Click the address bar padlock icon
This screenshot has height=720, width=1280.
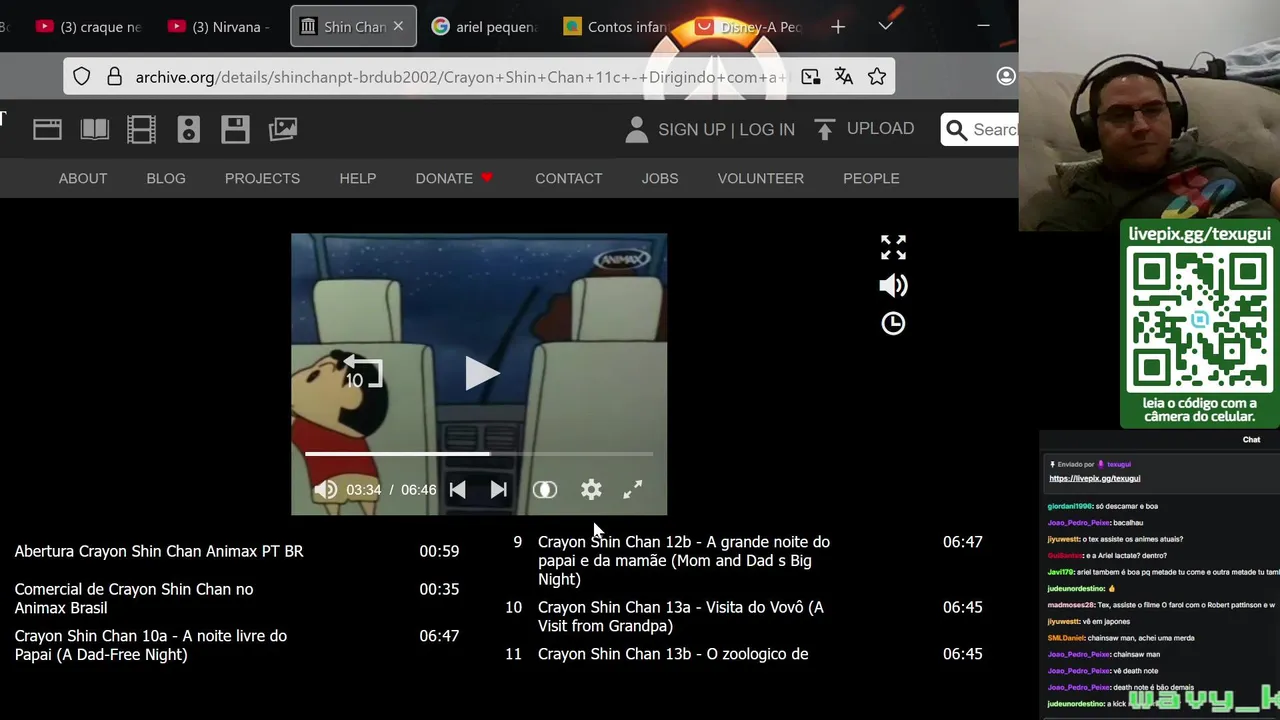[114, 77]
